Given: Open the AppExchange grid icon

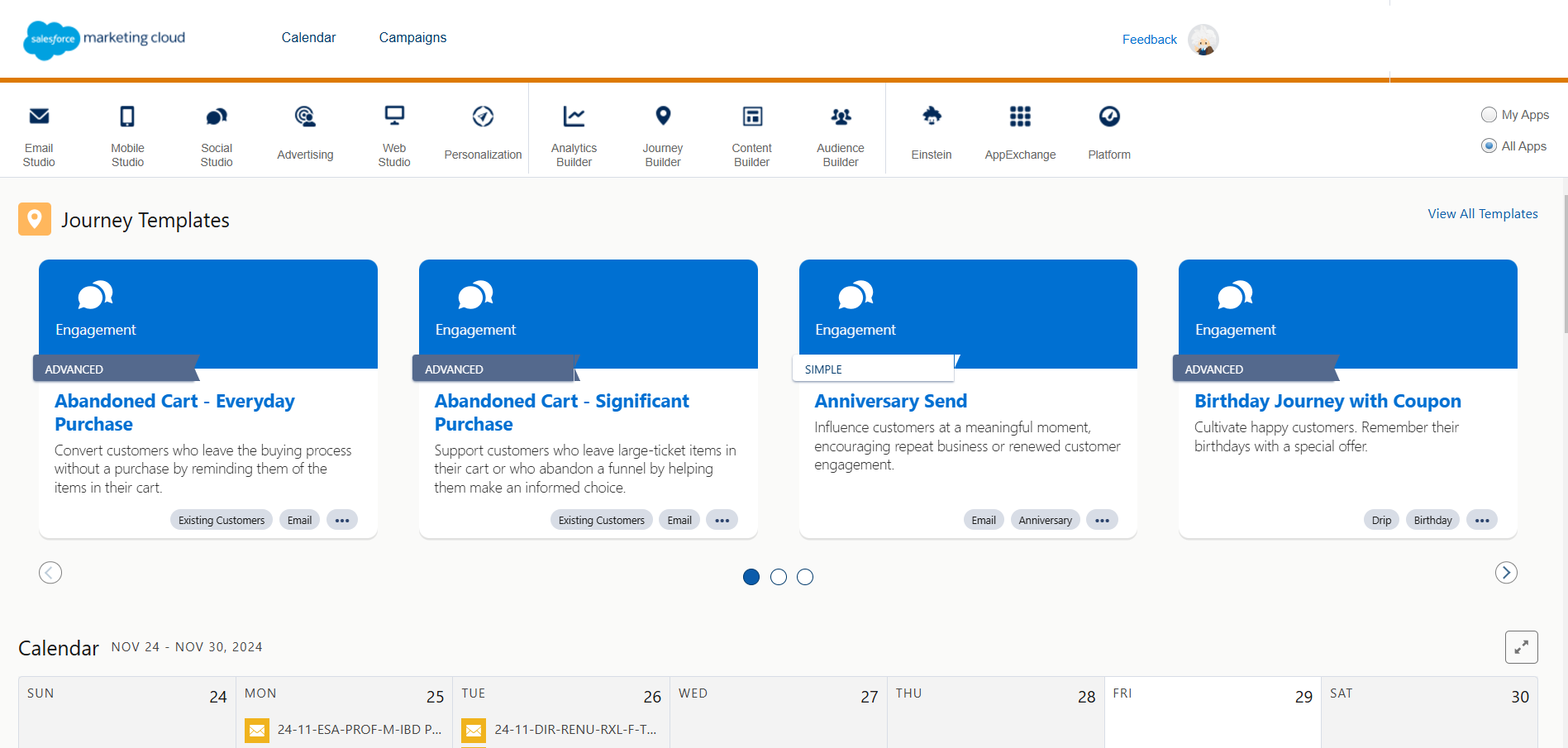Looking at the screenshot, I should point(1020,117).
